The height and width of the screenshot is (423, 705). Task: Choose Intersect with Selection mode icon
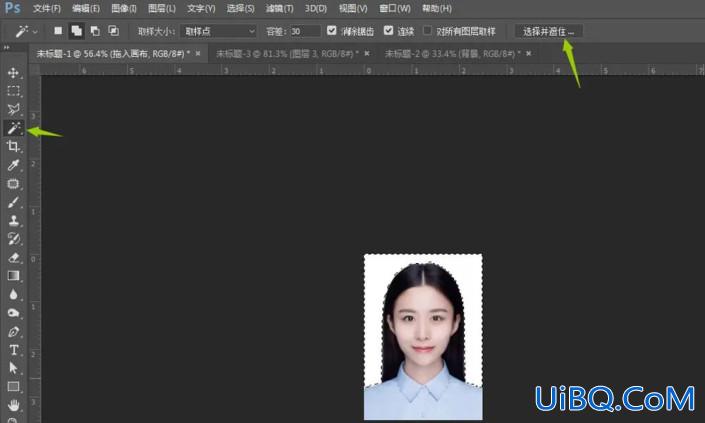point(113,31)
